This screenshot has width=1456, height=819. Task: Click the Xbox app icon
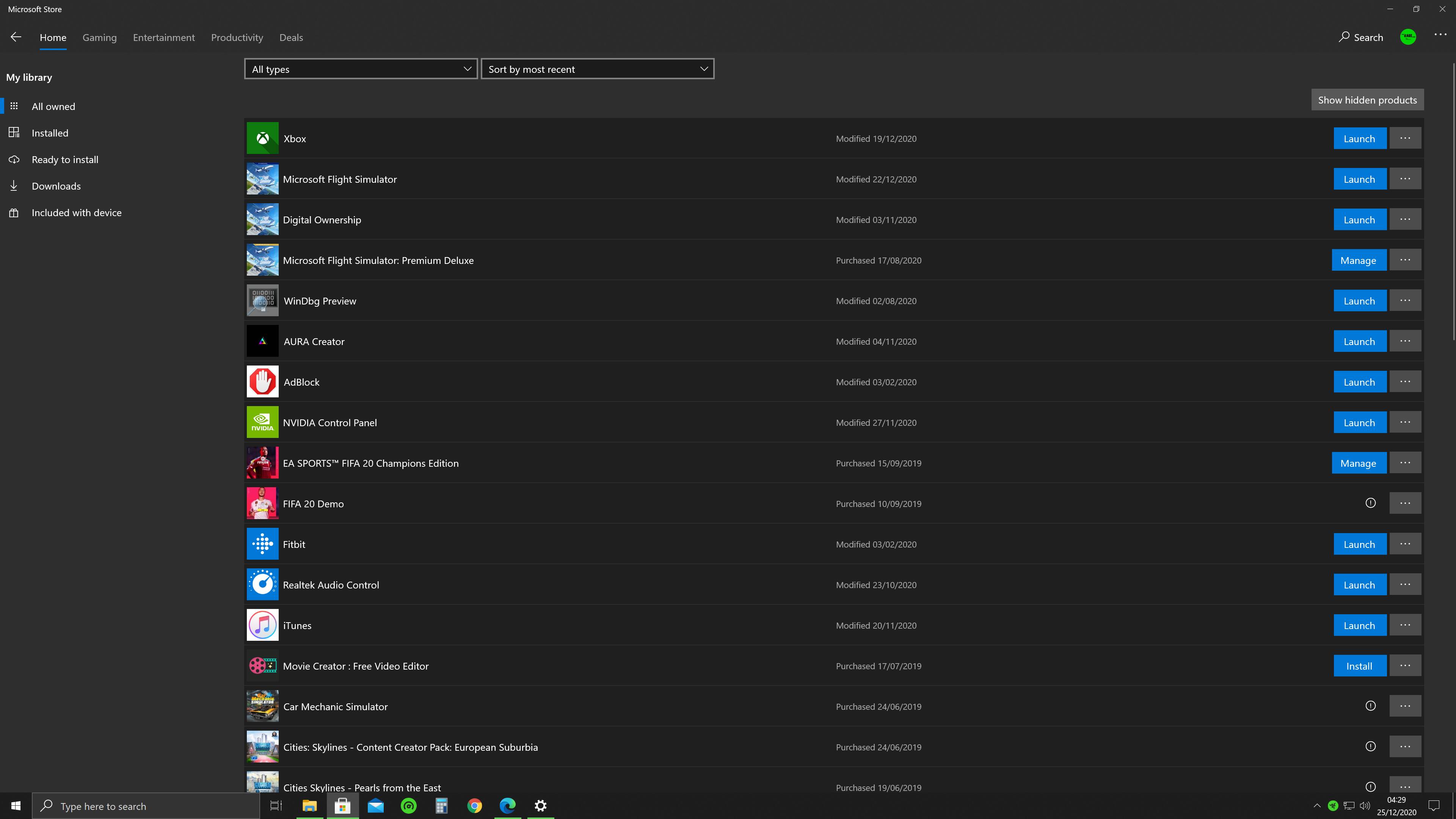[x=262, y=138]
